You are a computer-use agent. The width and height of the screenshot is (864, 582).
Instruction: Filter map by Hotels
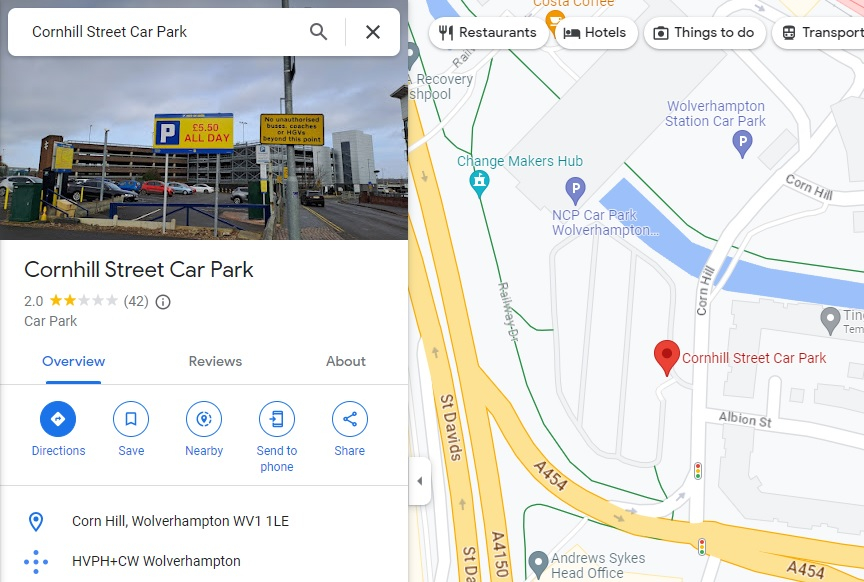[x=596, y=33]
